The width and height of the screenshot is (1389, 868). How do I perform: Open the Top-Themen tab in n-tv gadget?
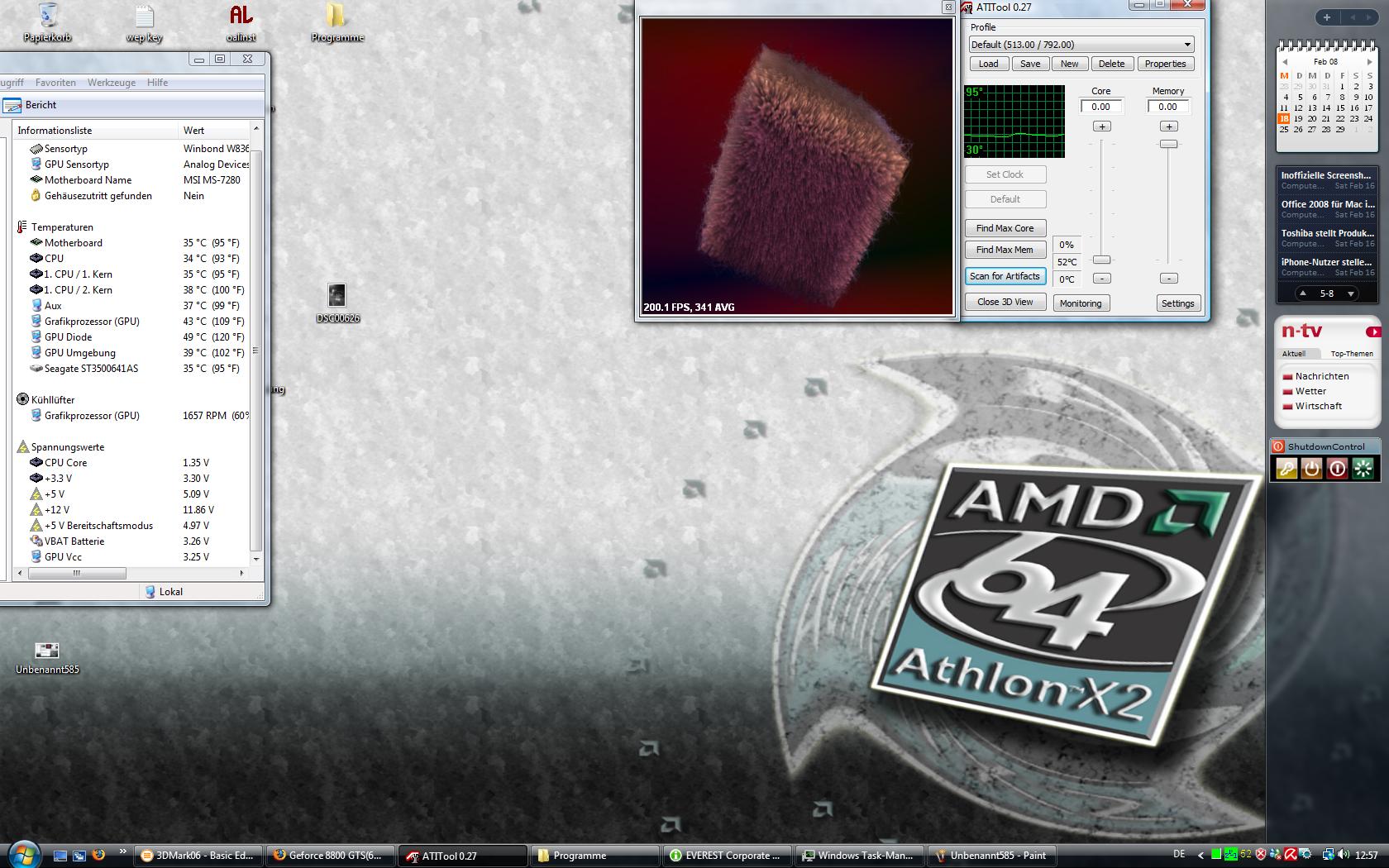pyautogui.click(x=1352, y=354)
